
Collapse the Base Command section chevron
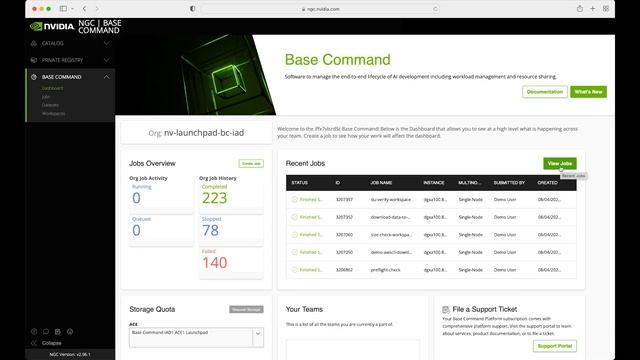(107, 77)
